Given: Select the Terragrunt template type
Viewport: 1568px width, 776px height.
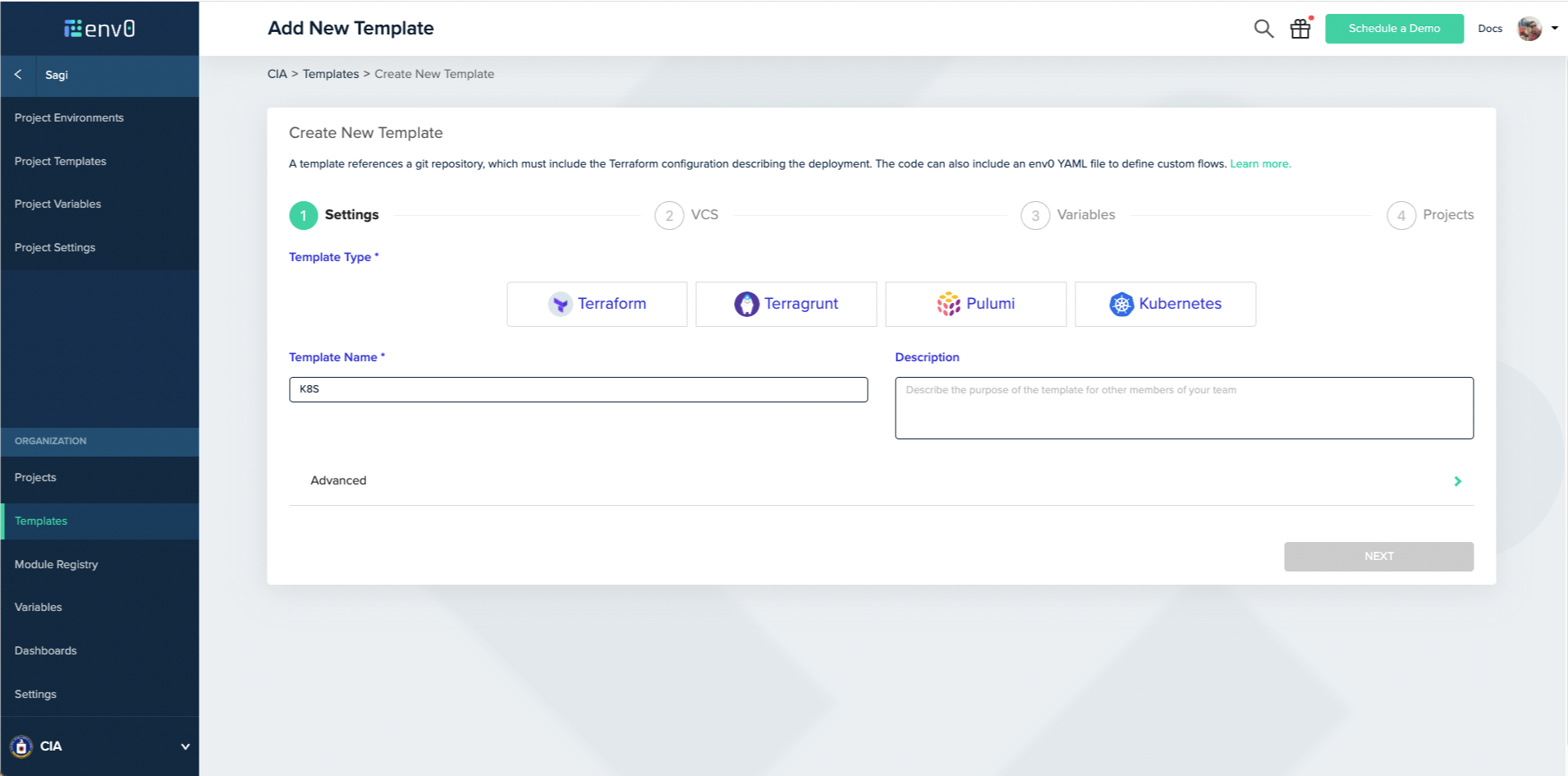Looking at the screenshot, I should 786,304.
